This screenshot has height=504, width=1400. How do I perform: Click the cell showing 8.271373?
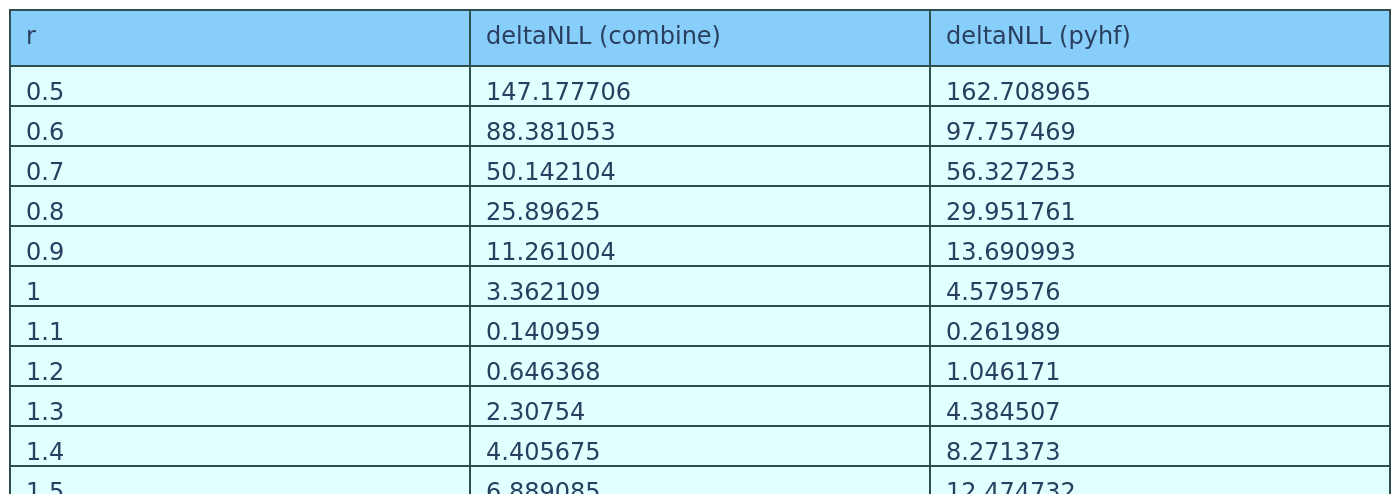(1160, 446)
